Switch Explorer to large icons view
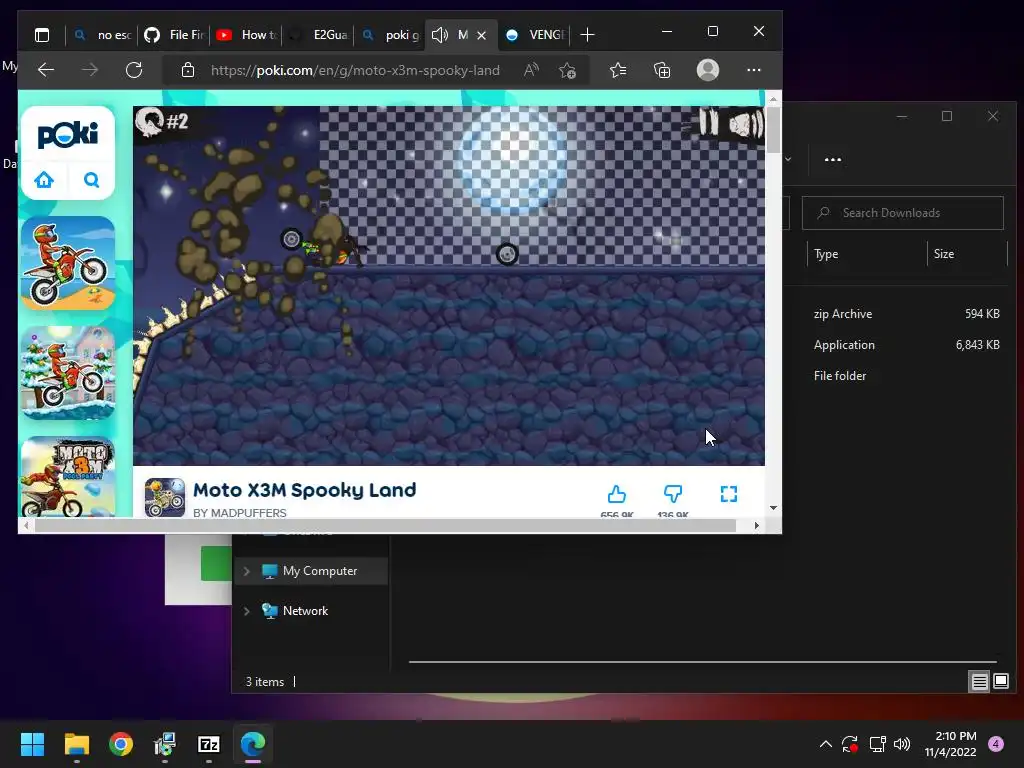Screen dimensions: 1024x768 click(1000, 682)
